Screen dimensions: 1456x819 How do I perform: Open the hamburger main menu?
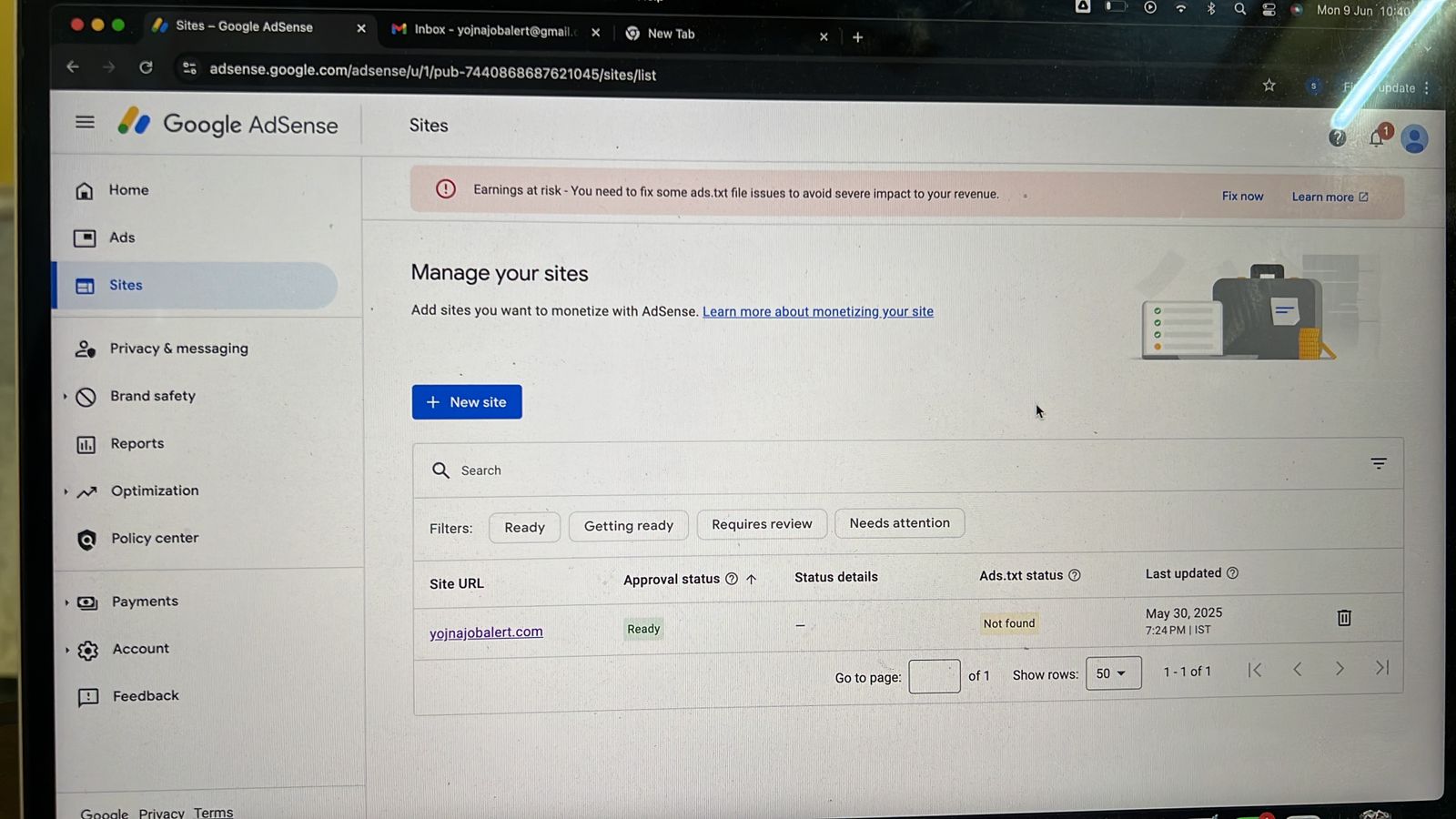click(85, 122)
